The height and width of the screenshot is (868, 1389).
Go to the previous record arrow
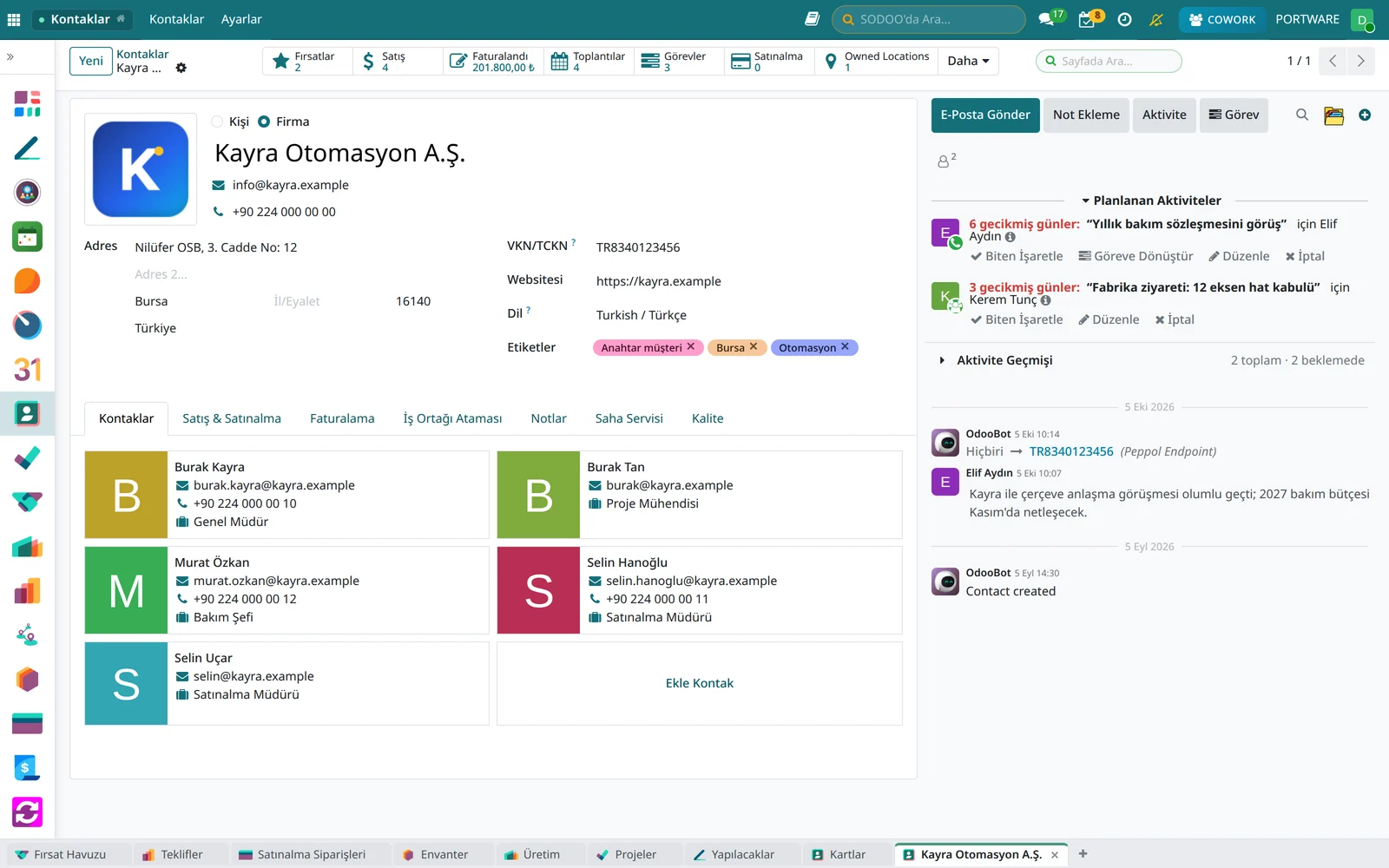tap(1332, 61)
